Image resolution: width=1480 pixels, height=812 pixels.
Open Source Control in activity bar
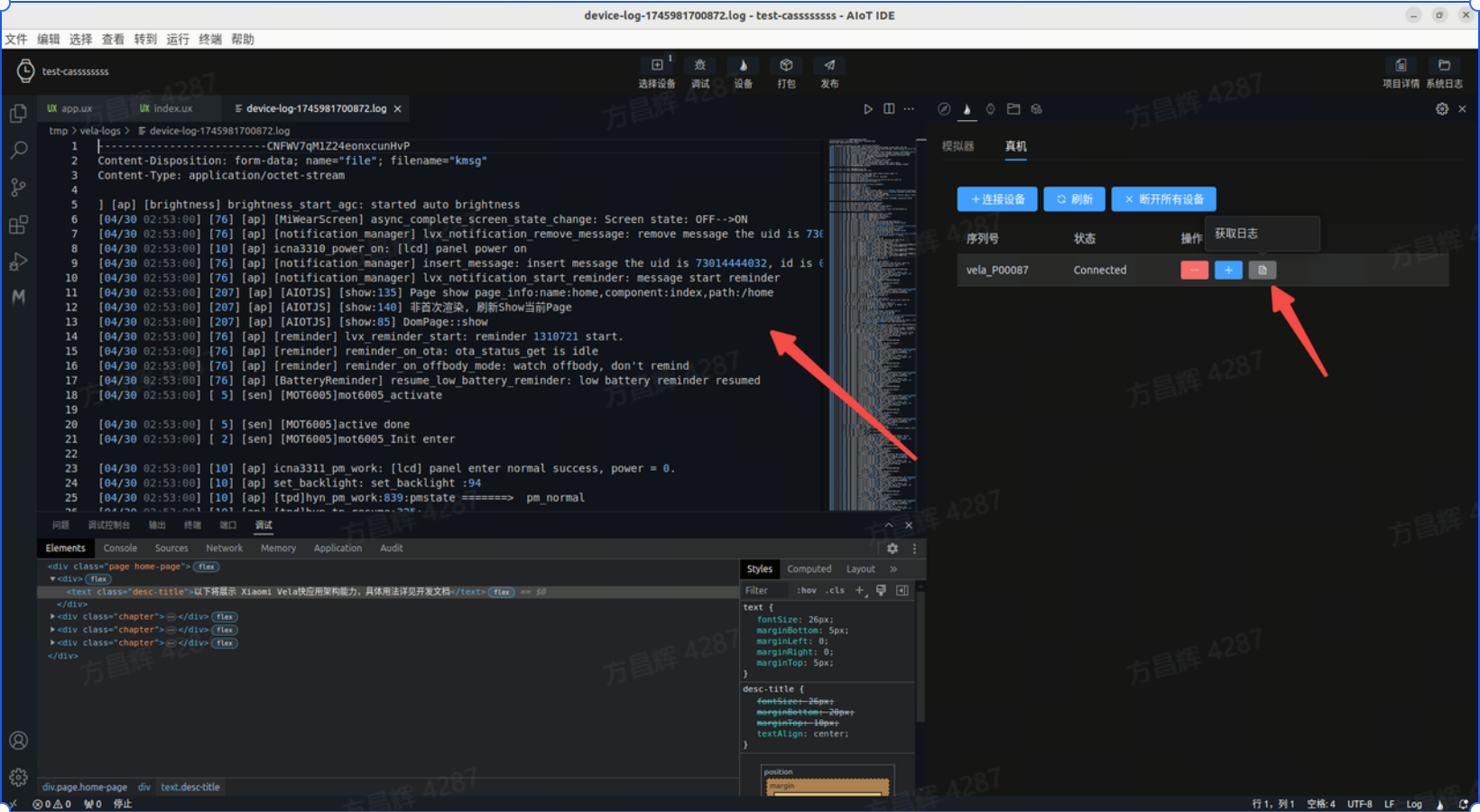18,188
